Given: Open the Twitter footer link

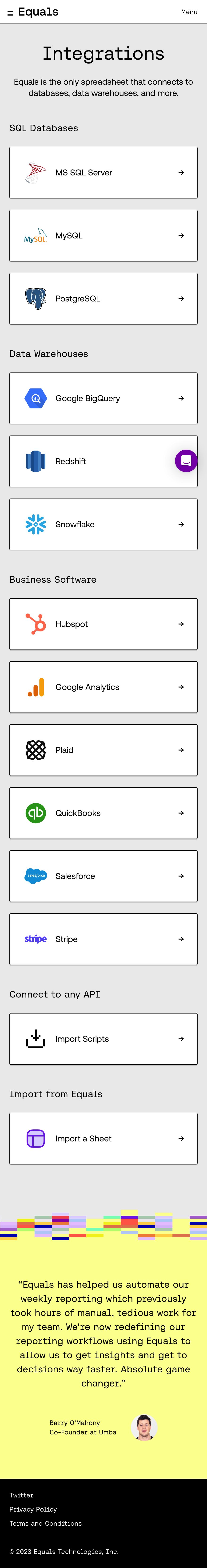Looking at the screenshot, I should click(21, 1495).
